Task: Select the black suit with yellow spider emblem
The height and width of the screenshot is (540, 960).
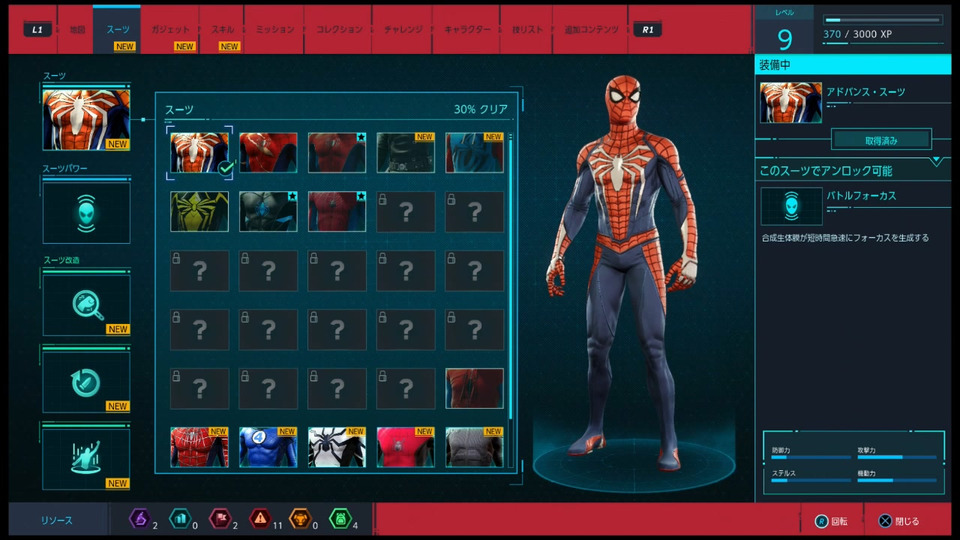Action: coord(200,211)
